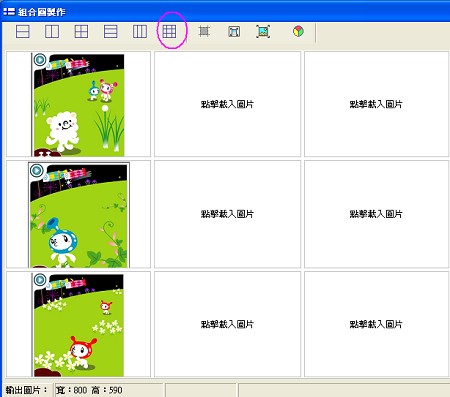Screen dimensions: 450x397
Task: Click the landscape picture with corner brackets icon
Action: coord(263,32)
